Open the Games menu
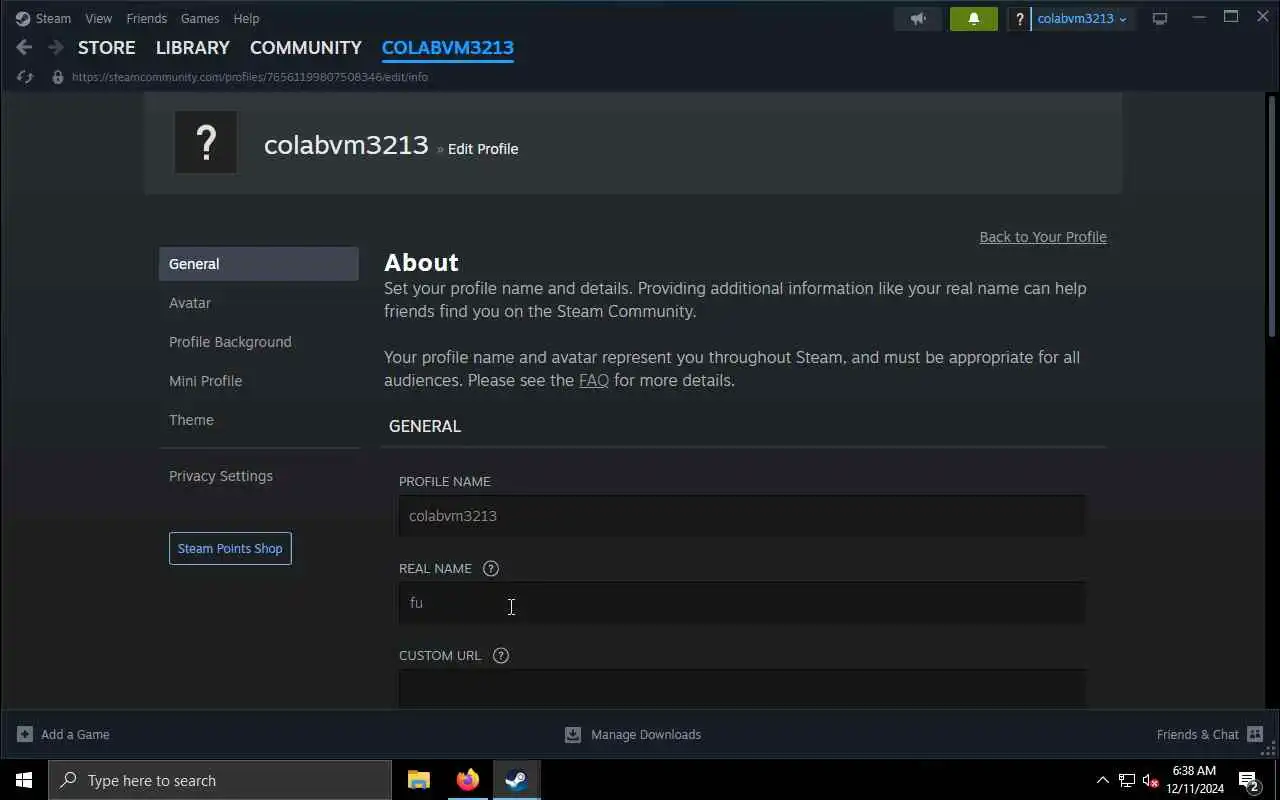The width and height of the screenshot is (1280, 800). point(200,18)
